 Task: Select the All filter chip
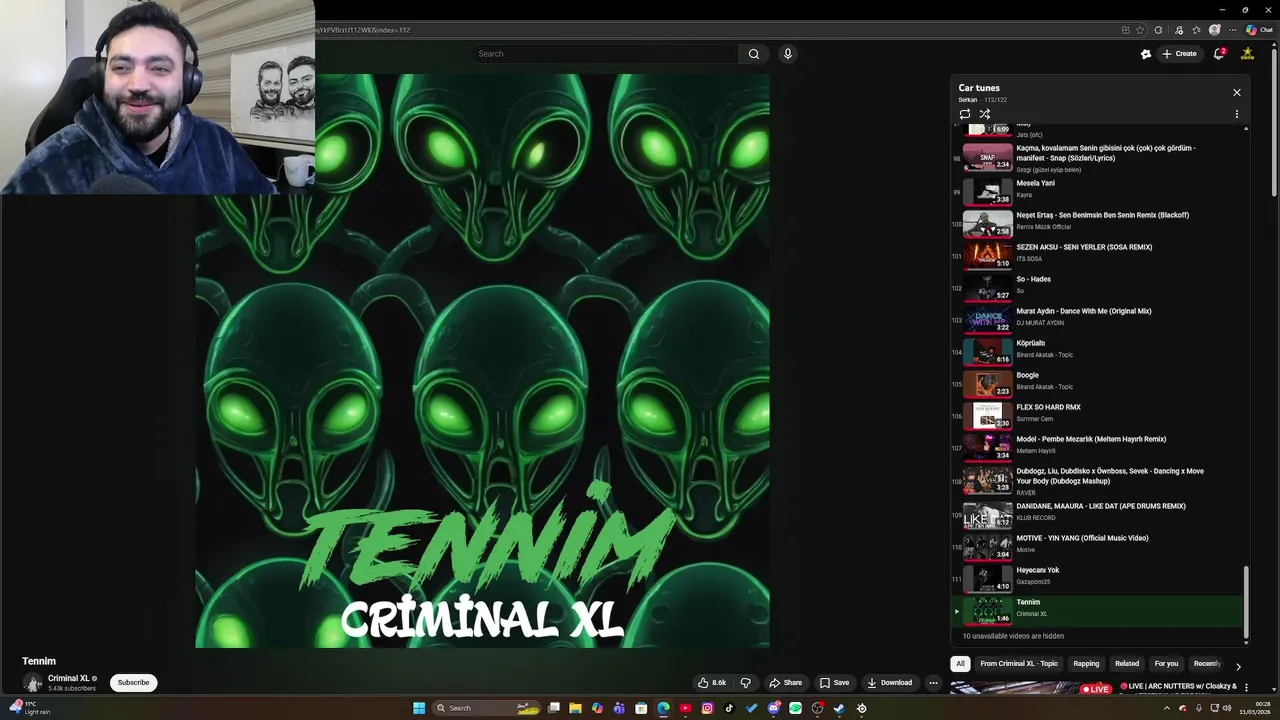[960, 664]
